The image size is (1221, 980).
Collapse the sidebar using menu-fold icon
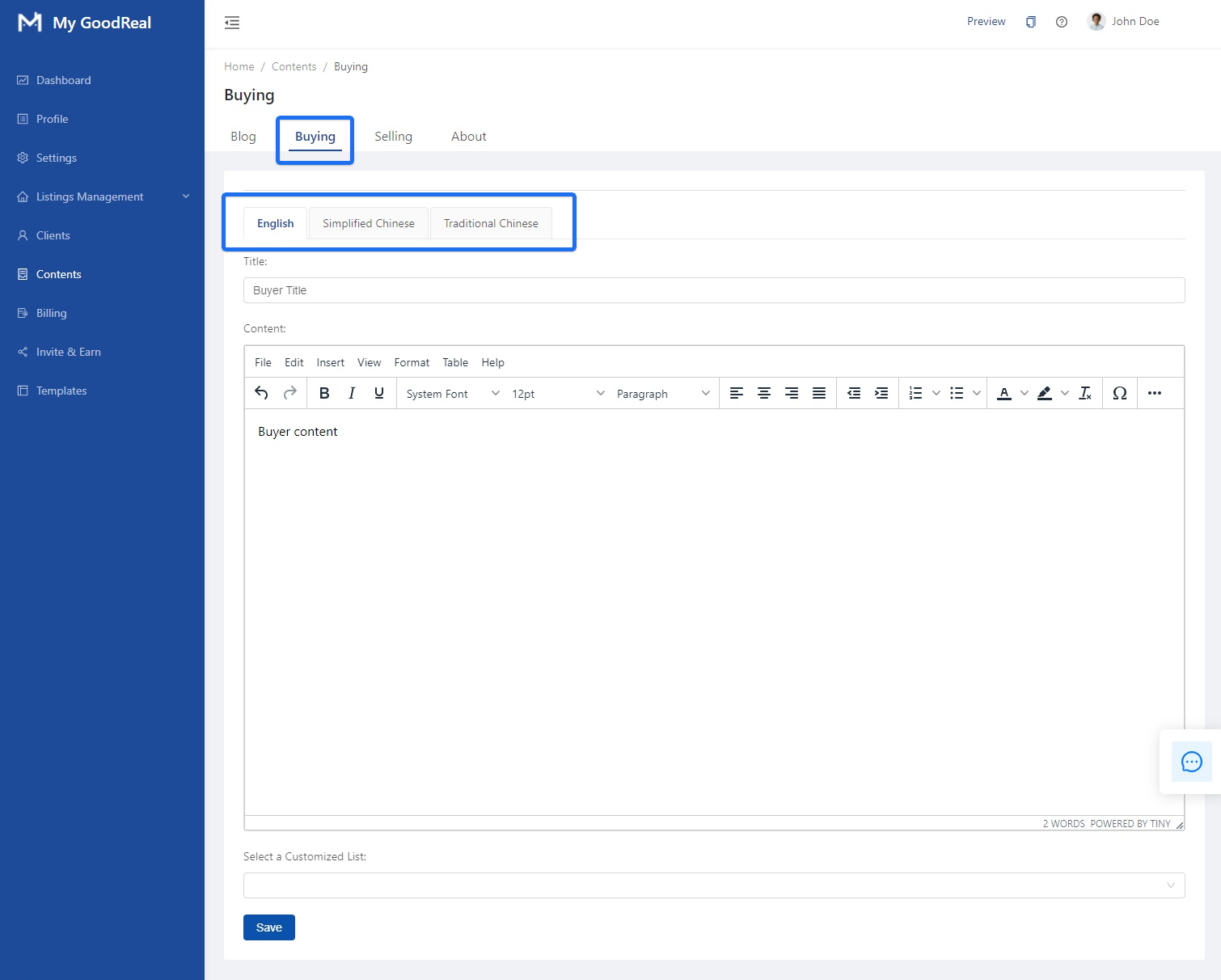pos(232,23)
